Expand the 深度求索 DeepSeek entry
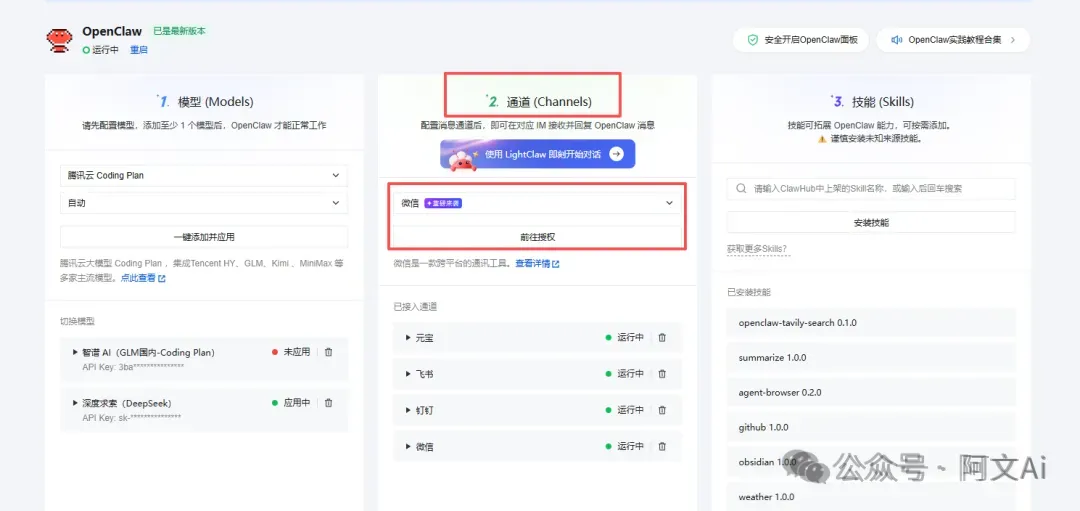Image resolution: width=1080 pixels, height=511 pixels. 75,403
